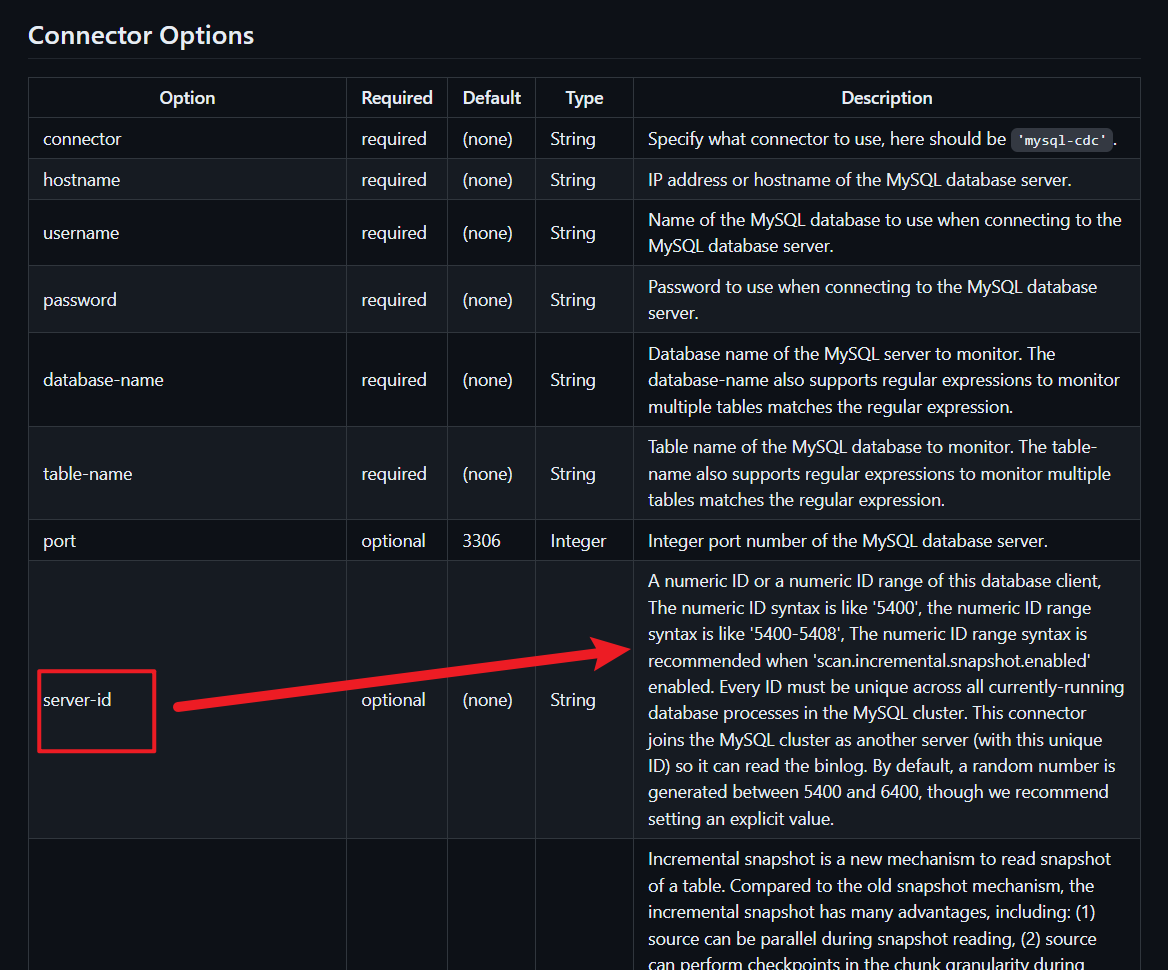1168x970 pixels.
Task: Click the 'Connector Options' heading
Action: click(141, 35)
